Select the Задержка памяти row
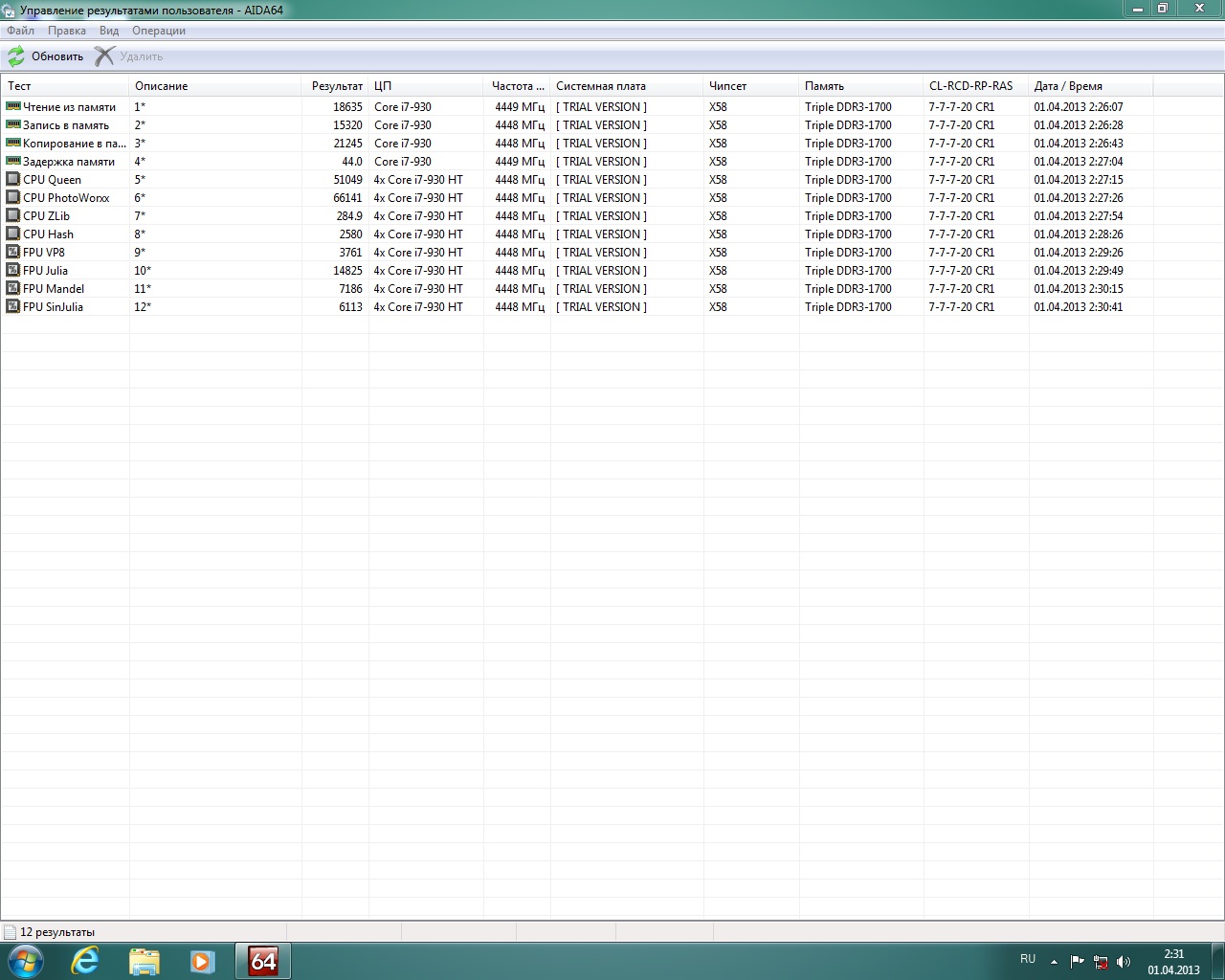Image resolution: width=1225 pixels, height=980 pixels. 578,162
